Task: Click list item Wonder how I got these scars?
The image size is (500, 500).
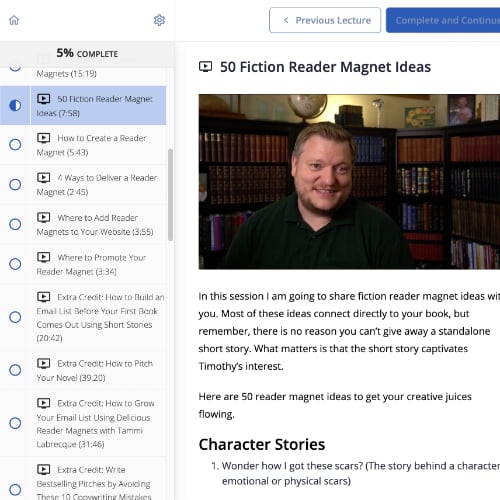Action: (360, 473)
